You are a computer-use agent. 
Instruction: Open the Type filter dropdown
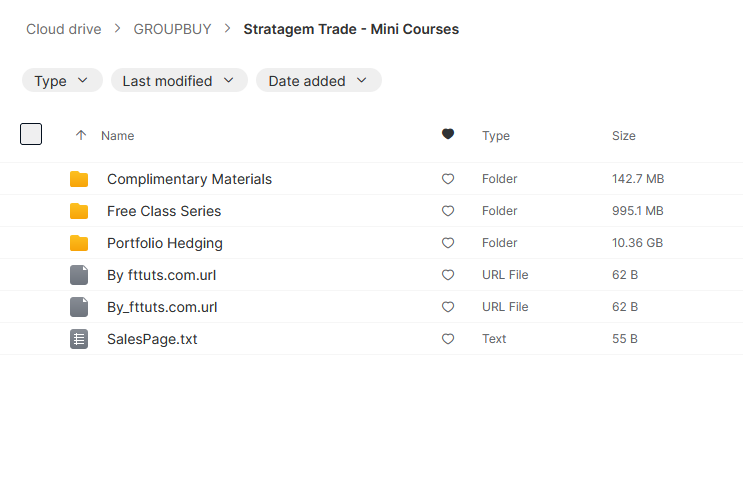click(62, 81)
